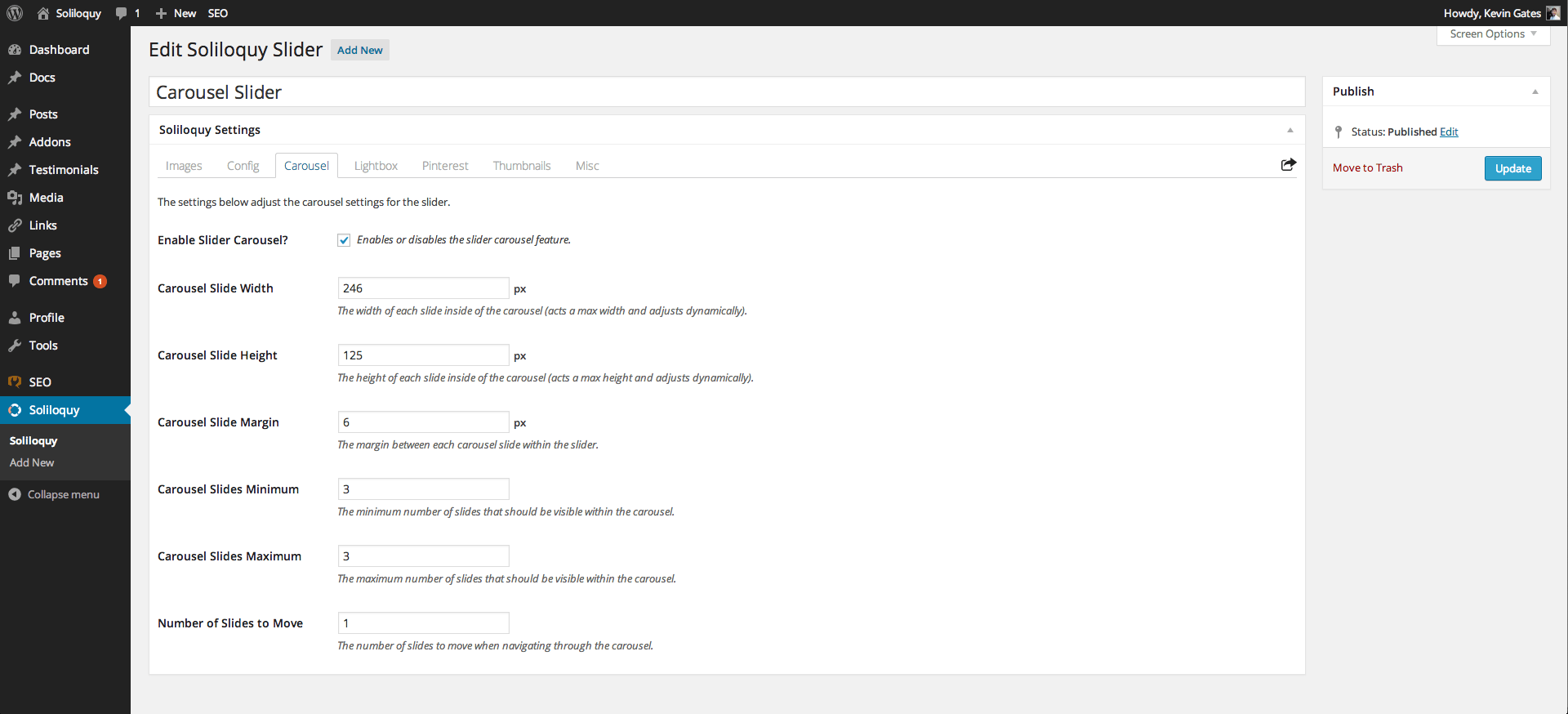Open the Pinterest tab
Screen dimensions: 1568x714
pos(445,166)
